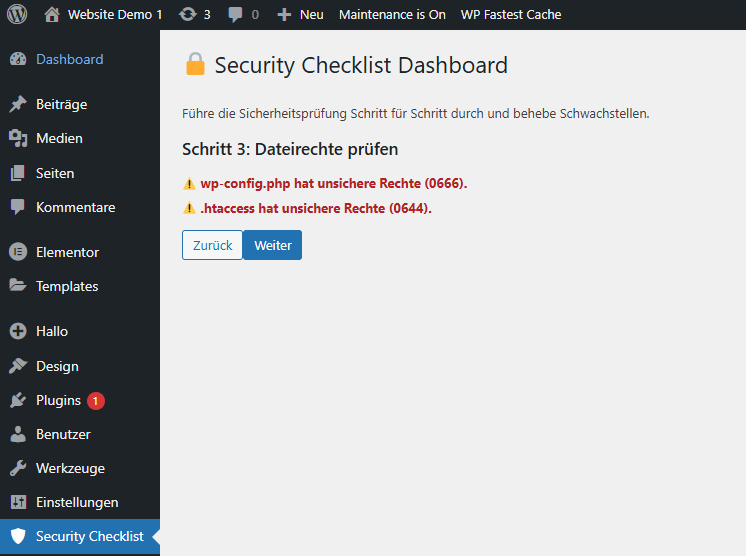Click the comments bubble icon in admin bar
The height and width of the screenshot is (556, 746).
click(x=235, y=15)
